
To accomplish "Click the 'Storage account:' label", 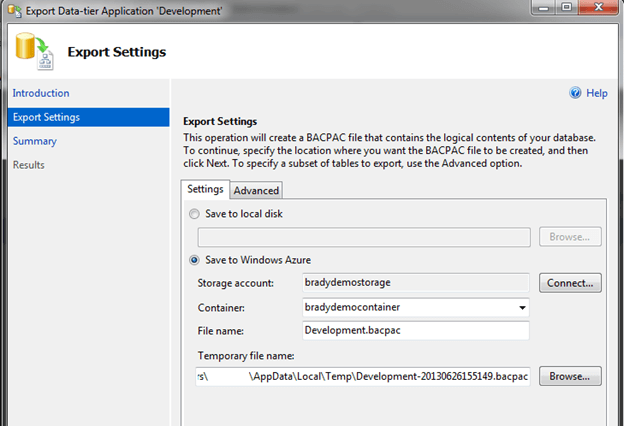I will click(236, 283).
